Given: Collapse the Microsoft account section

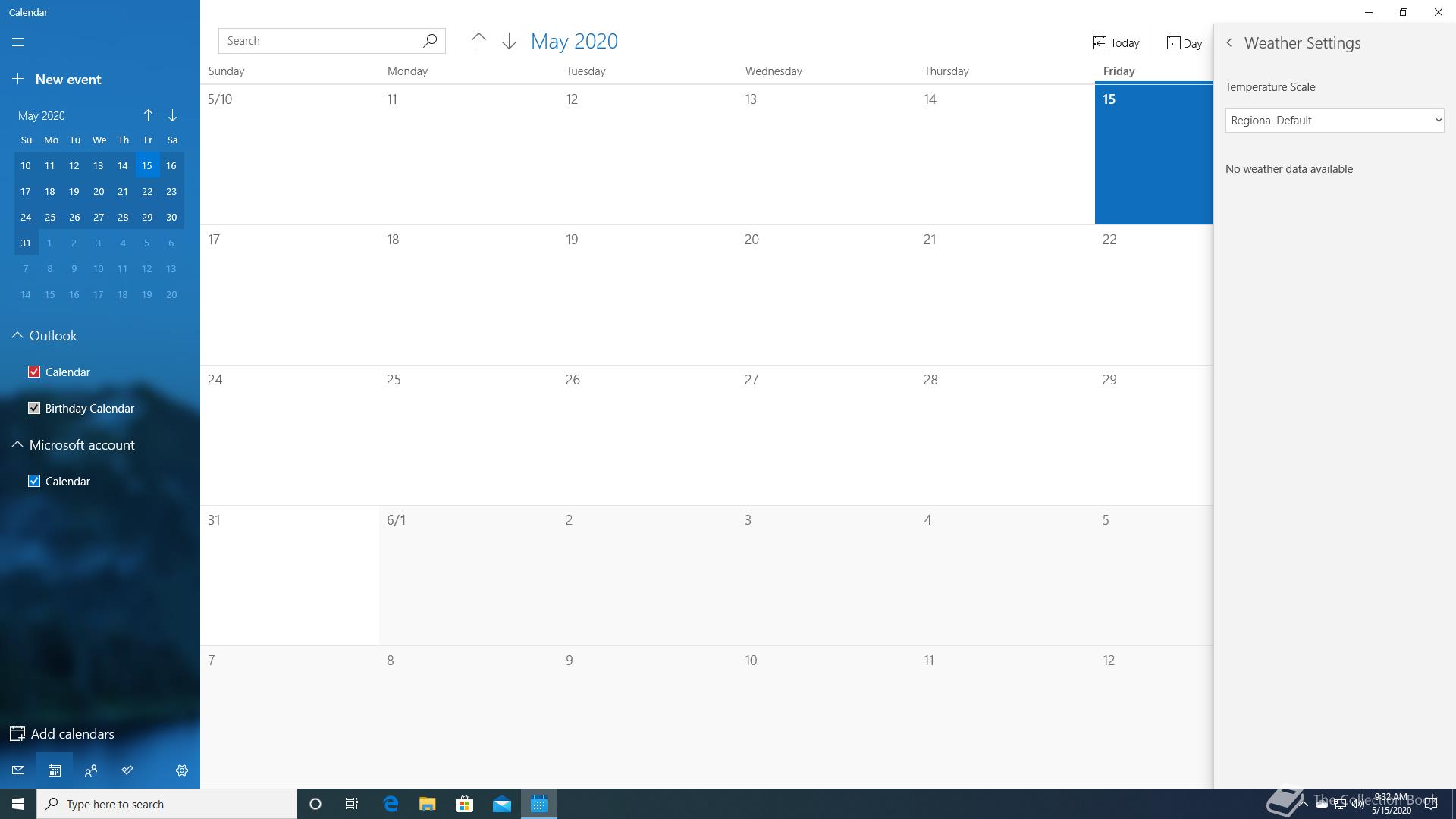Looking at the screenshot, I should [x=17, y=444].
